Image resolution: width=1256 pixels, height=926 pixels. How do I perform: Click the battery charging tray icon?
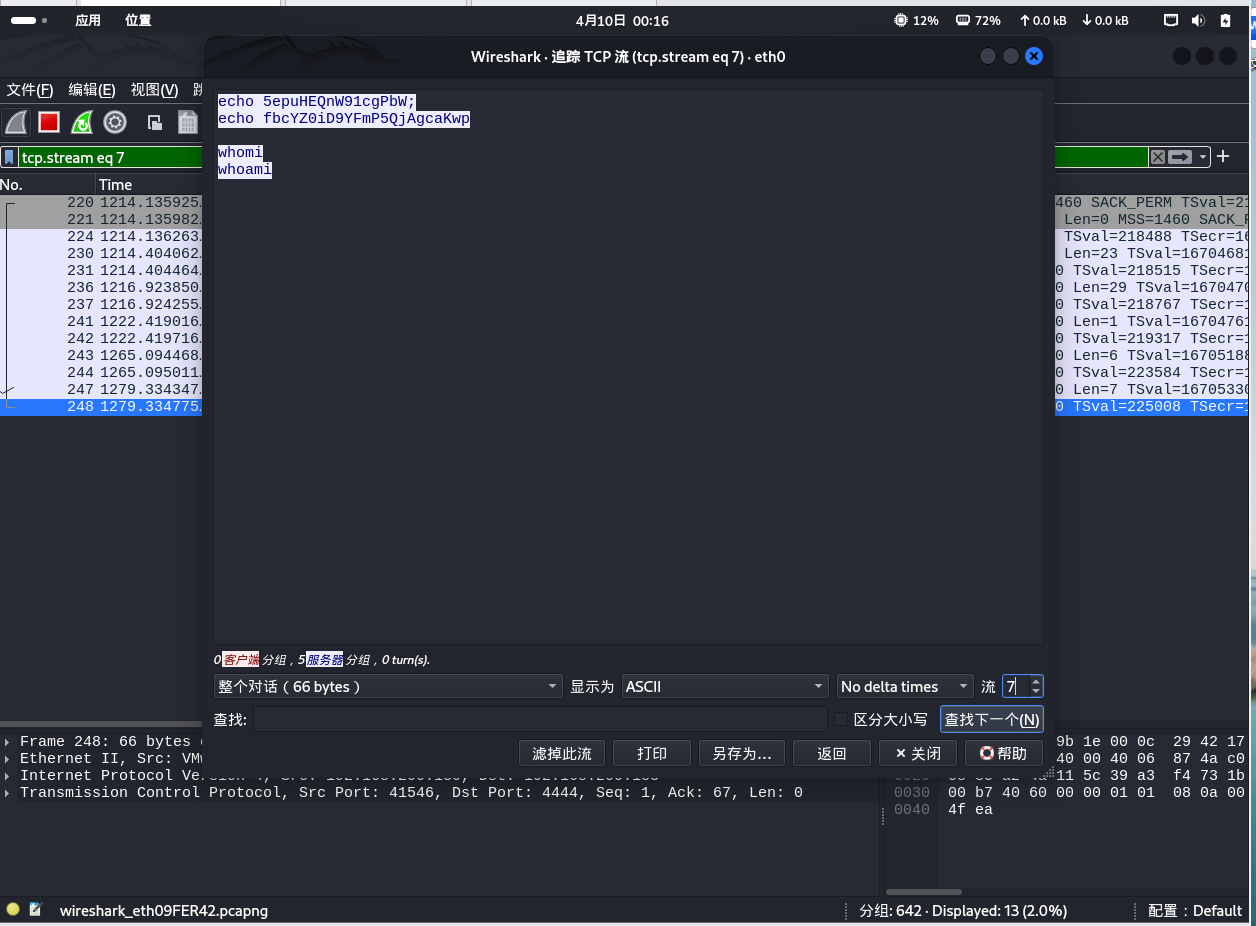(x=1225, y=20)
